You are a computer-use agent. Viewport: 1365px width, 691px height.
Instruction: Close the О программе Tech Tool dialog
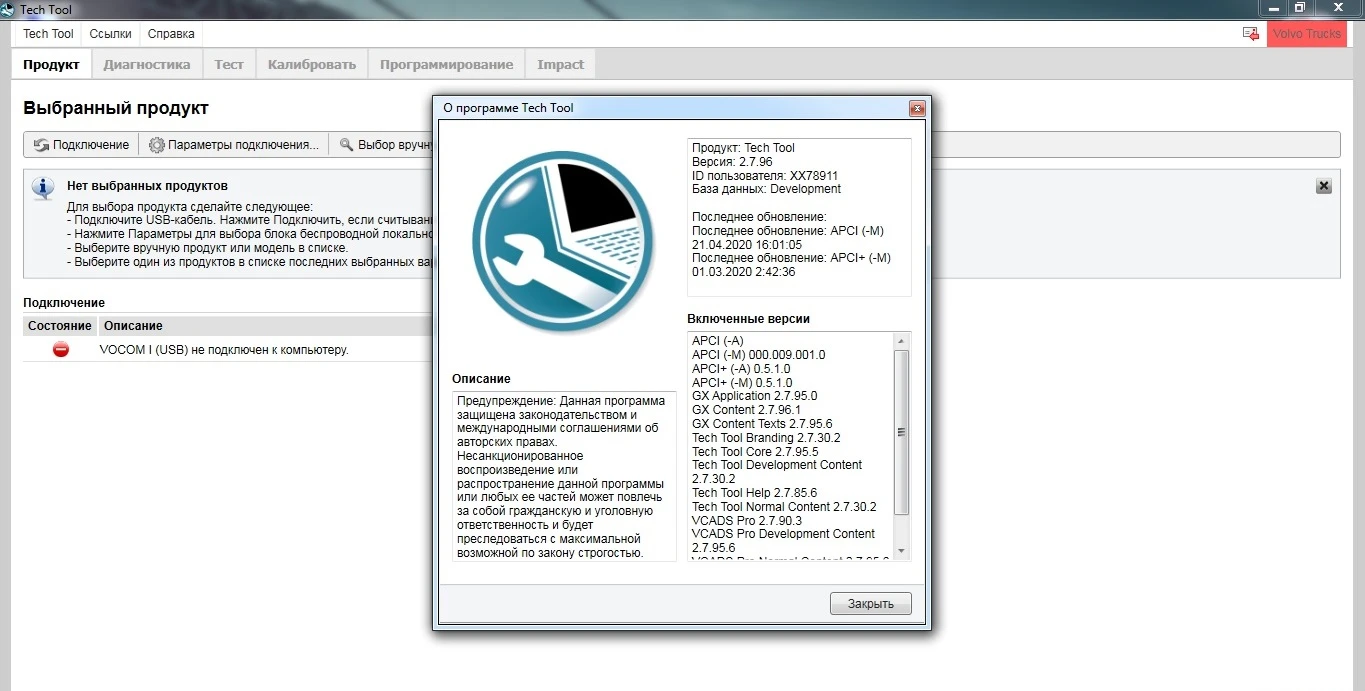(916, 108)
